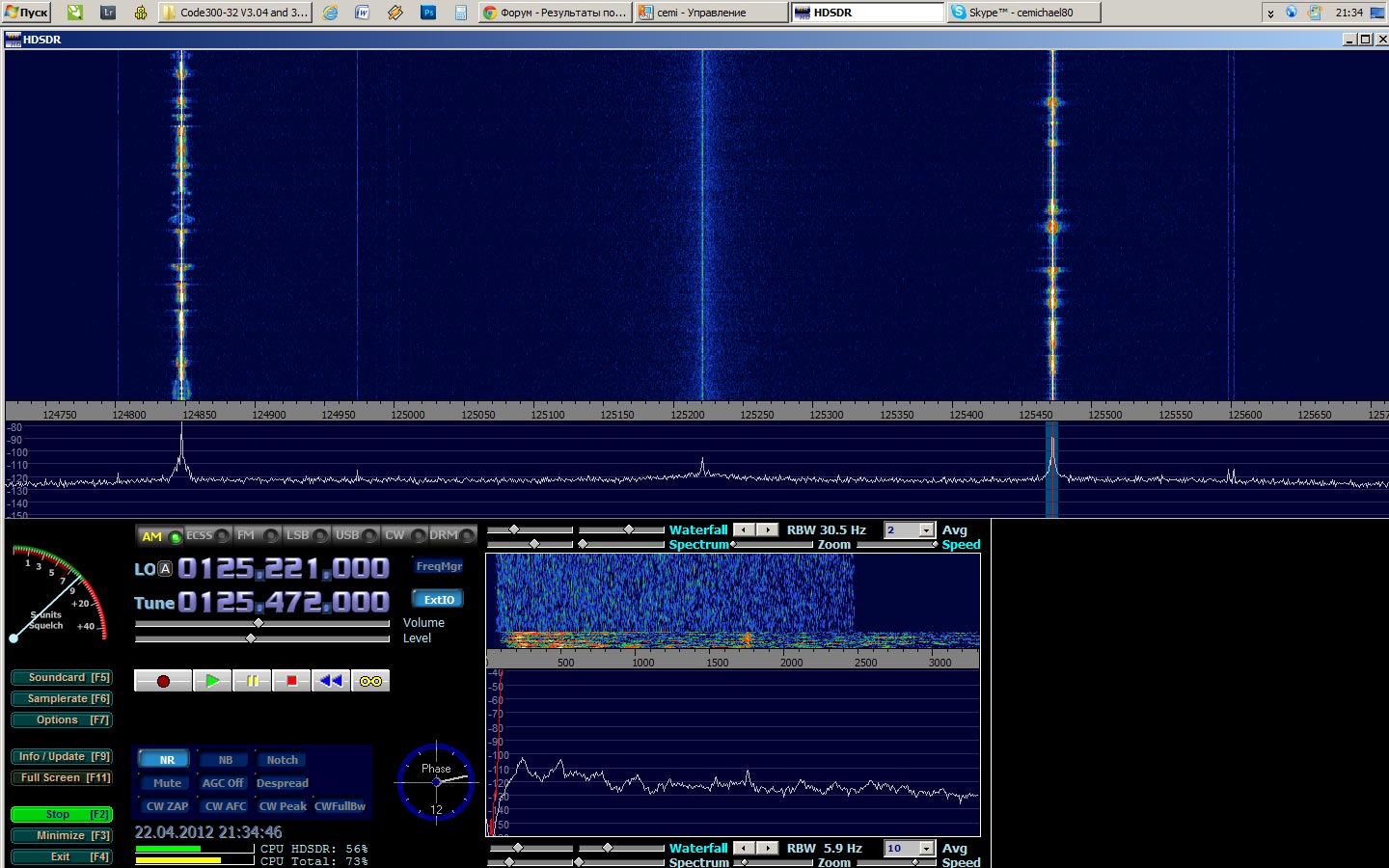
Task: Enable CWFullBw option
Action: 340,806
